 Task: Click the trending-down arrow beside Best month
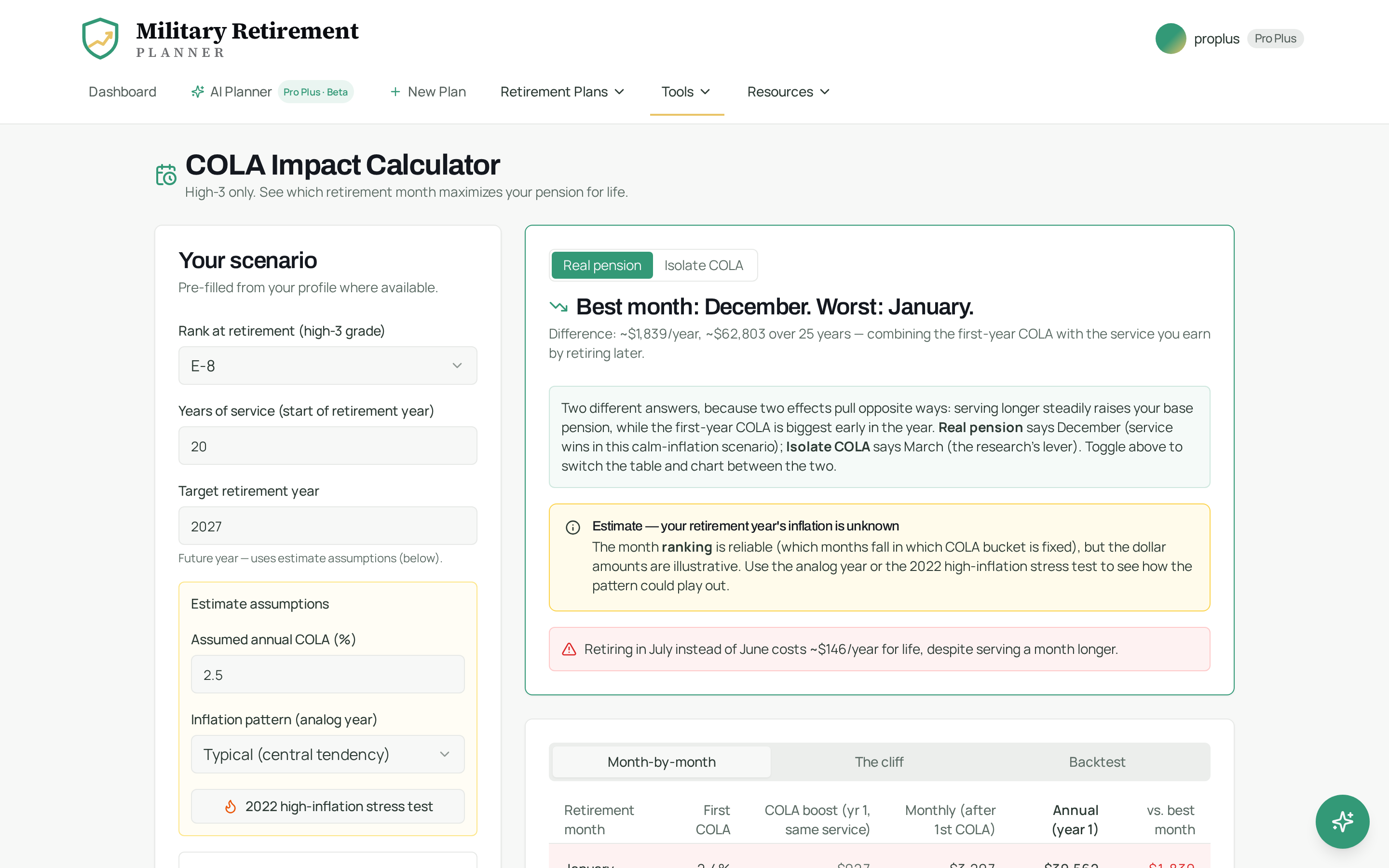point(558,307)
